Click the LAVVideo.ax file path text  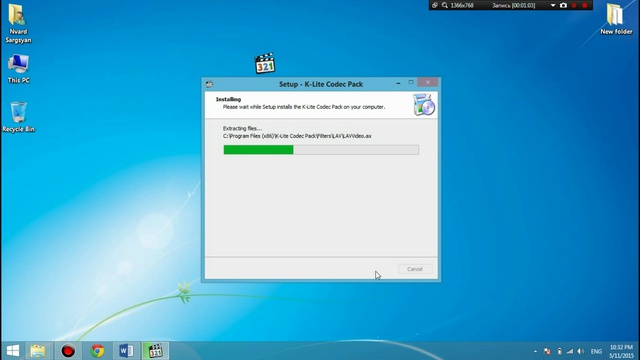297,136
